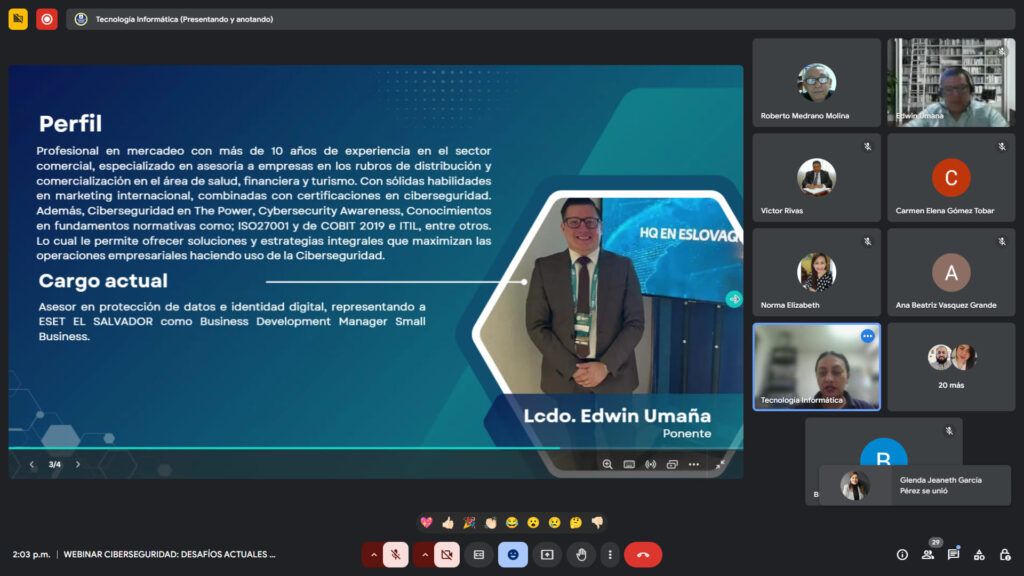The image size is (1024, 576).
Task: Toggle the emoji reactions button
Action: [x=513, y=554]
